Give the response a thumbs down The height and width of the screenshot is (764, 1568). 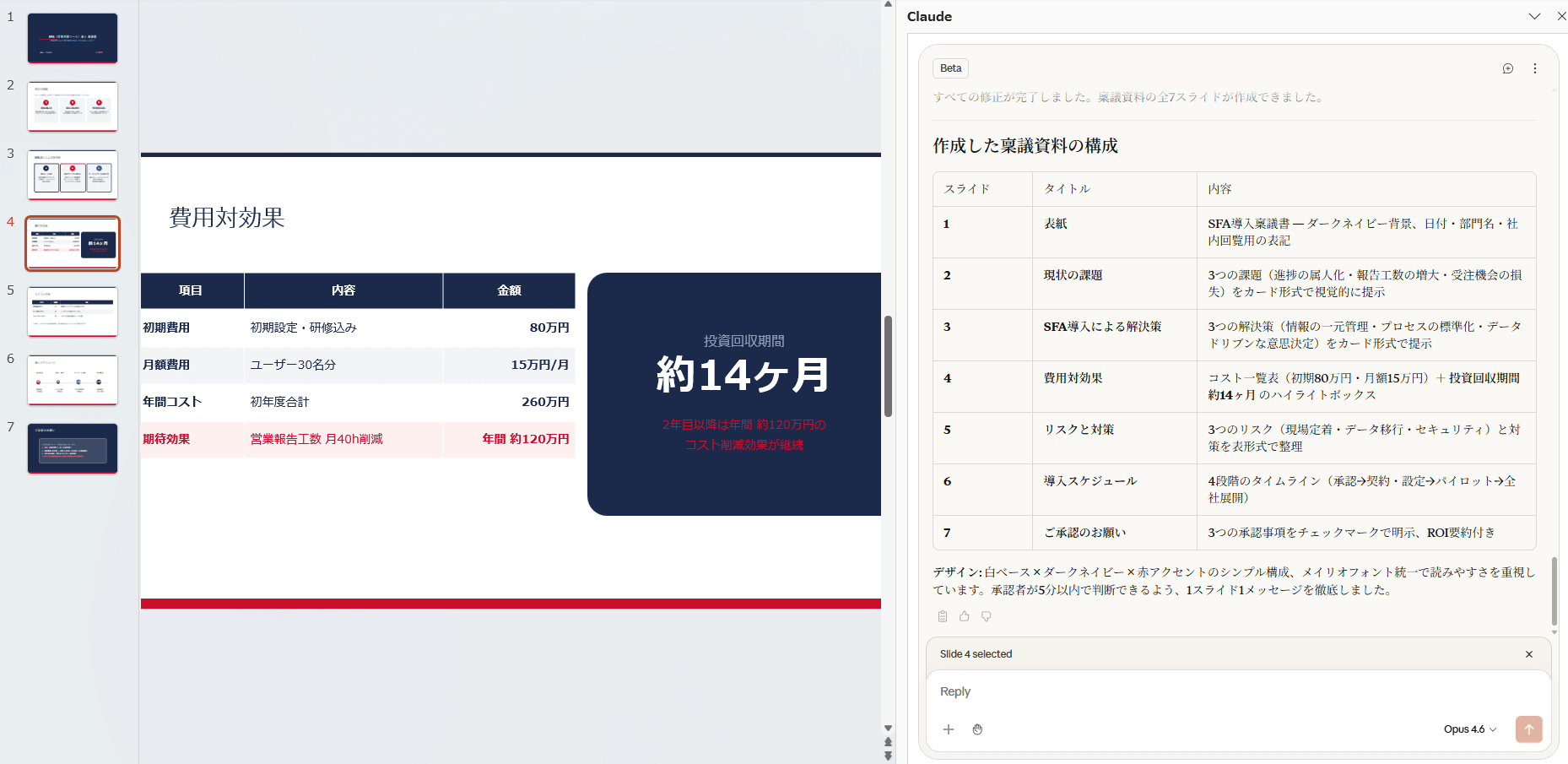pyautogui.click(x=986, y=616)
